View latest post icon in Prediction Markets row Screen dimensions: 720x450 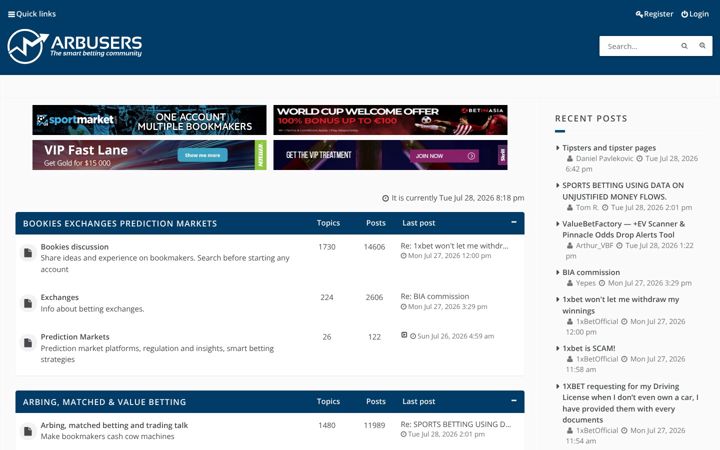(404, 335)
